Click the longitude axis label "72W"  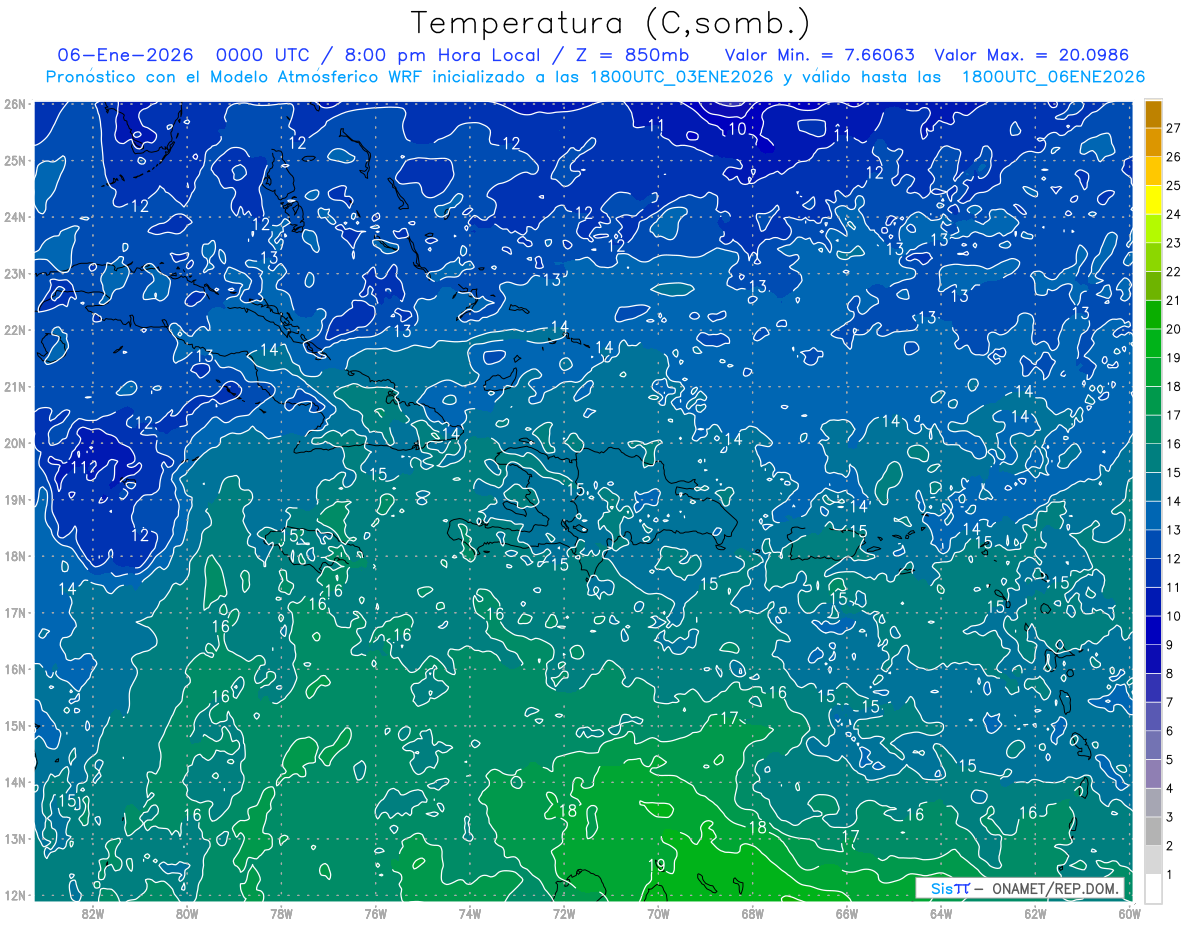tap(564, 912)
